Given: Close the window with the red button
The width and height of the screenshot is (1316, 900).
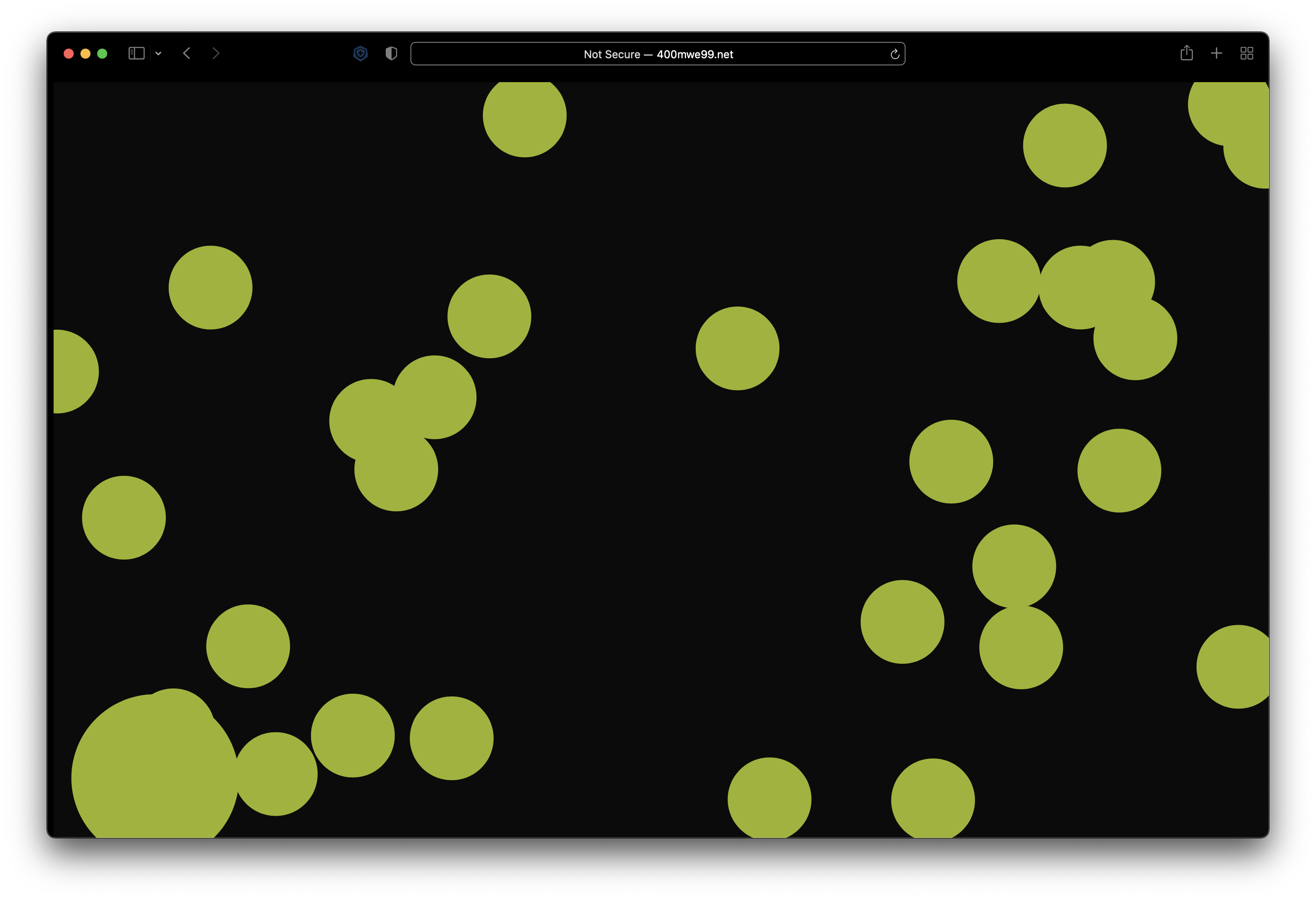Looking at the screenshot, I should pyautogui.click(x=69, y=54).
